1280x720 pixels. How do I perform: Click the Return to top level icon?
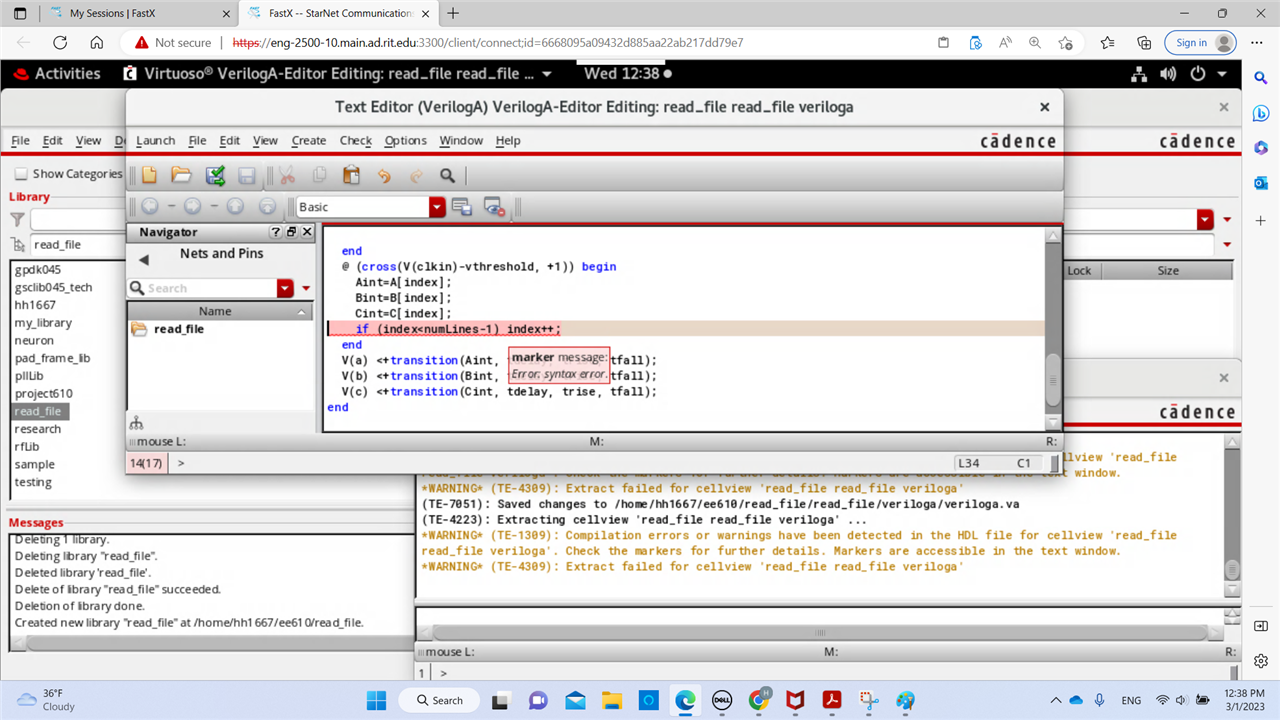tap(267, 206)
